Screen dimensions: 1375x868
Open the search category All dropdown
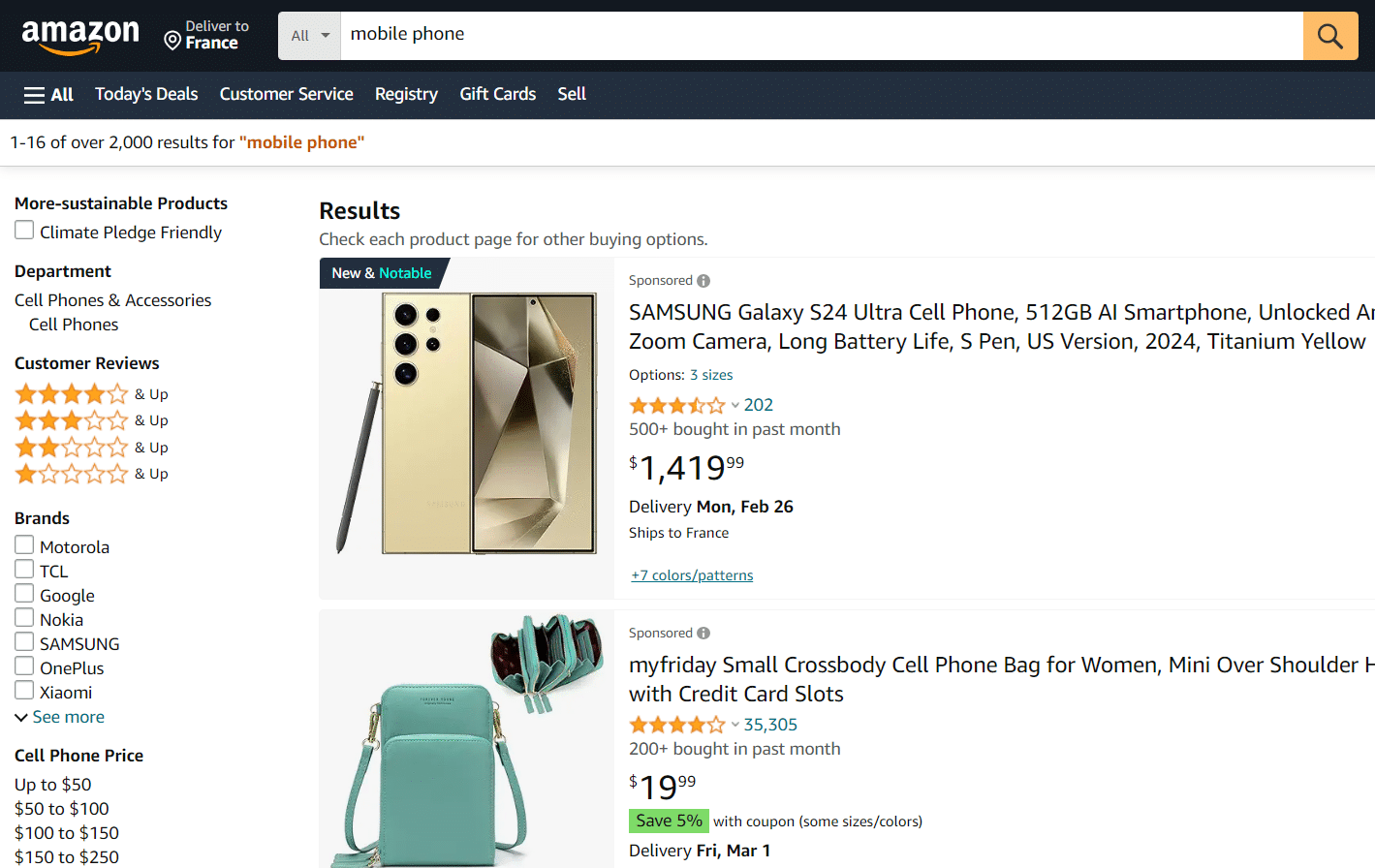pos(310,36)
